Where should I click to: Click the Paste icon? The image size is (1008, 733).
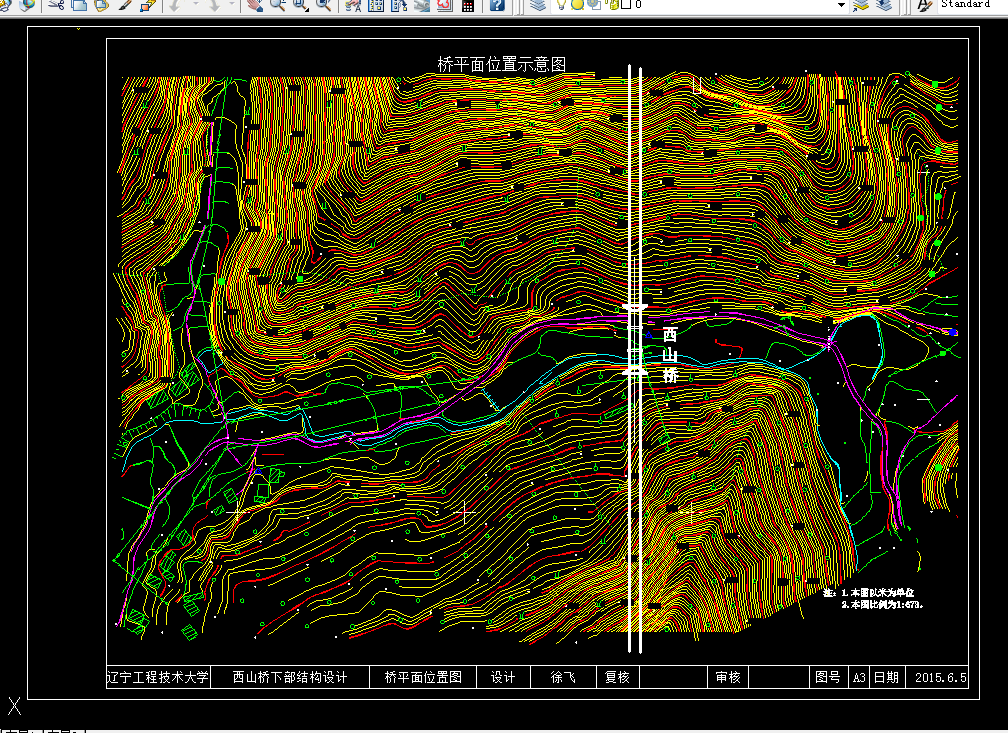[x=102, y=5]
